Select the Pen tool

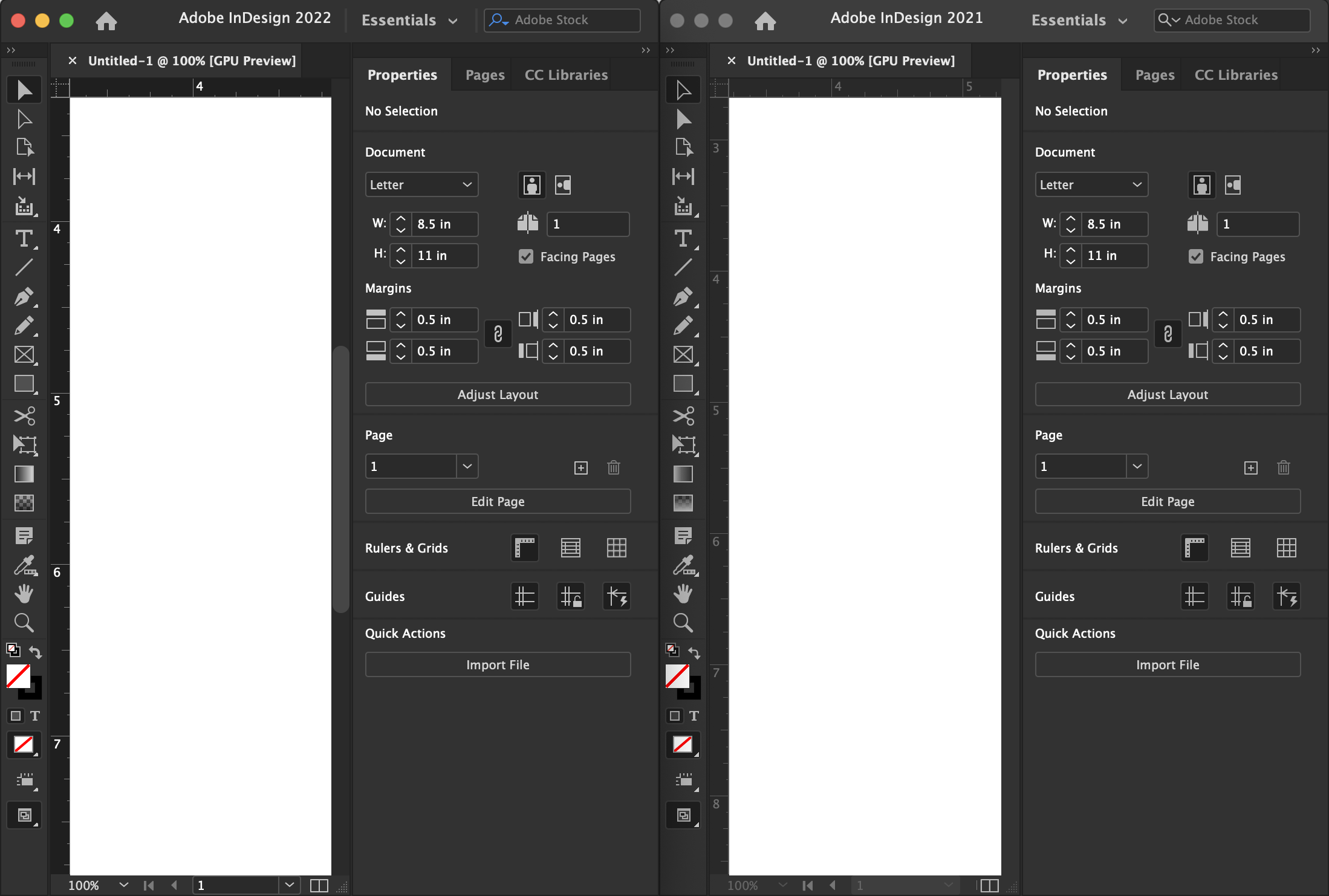[24, 297]
